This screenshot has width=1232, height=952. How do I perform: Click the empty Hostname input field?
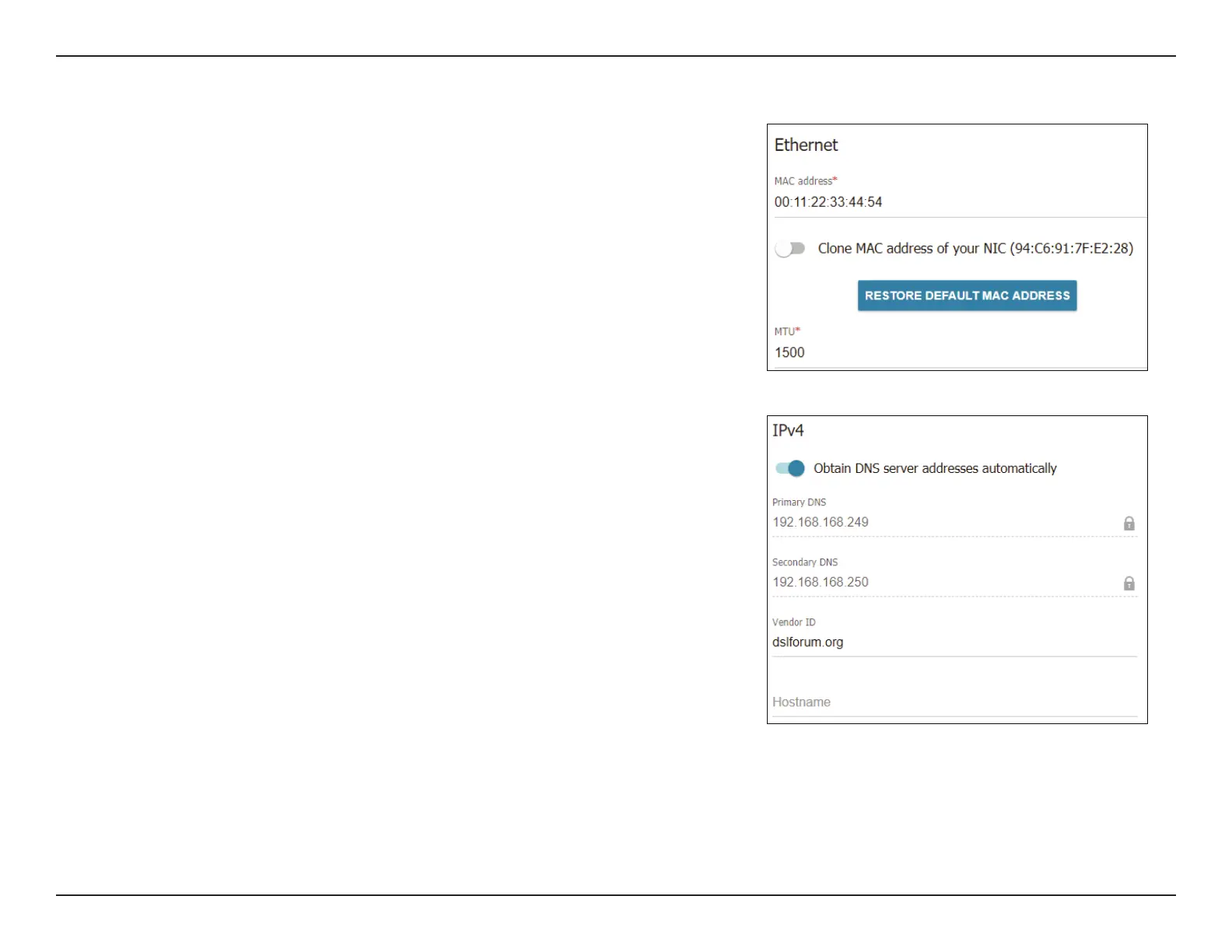click(x=954, y=702)
